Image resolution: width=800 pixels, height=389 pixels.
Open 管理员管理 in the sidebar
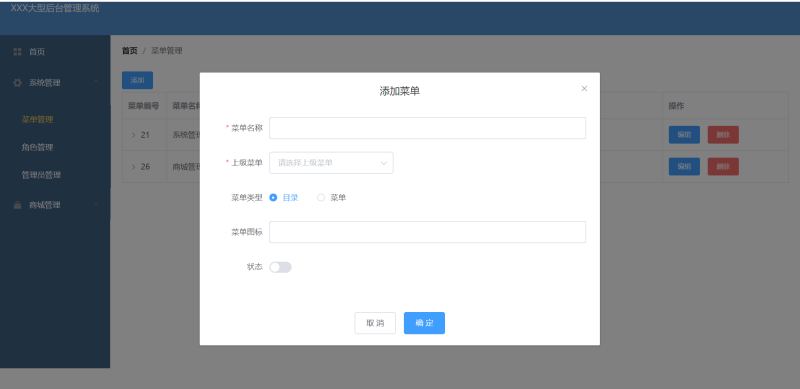(41, 175)
